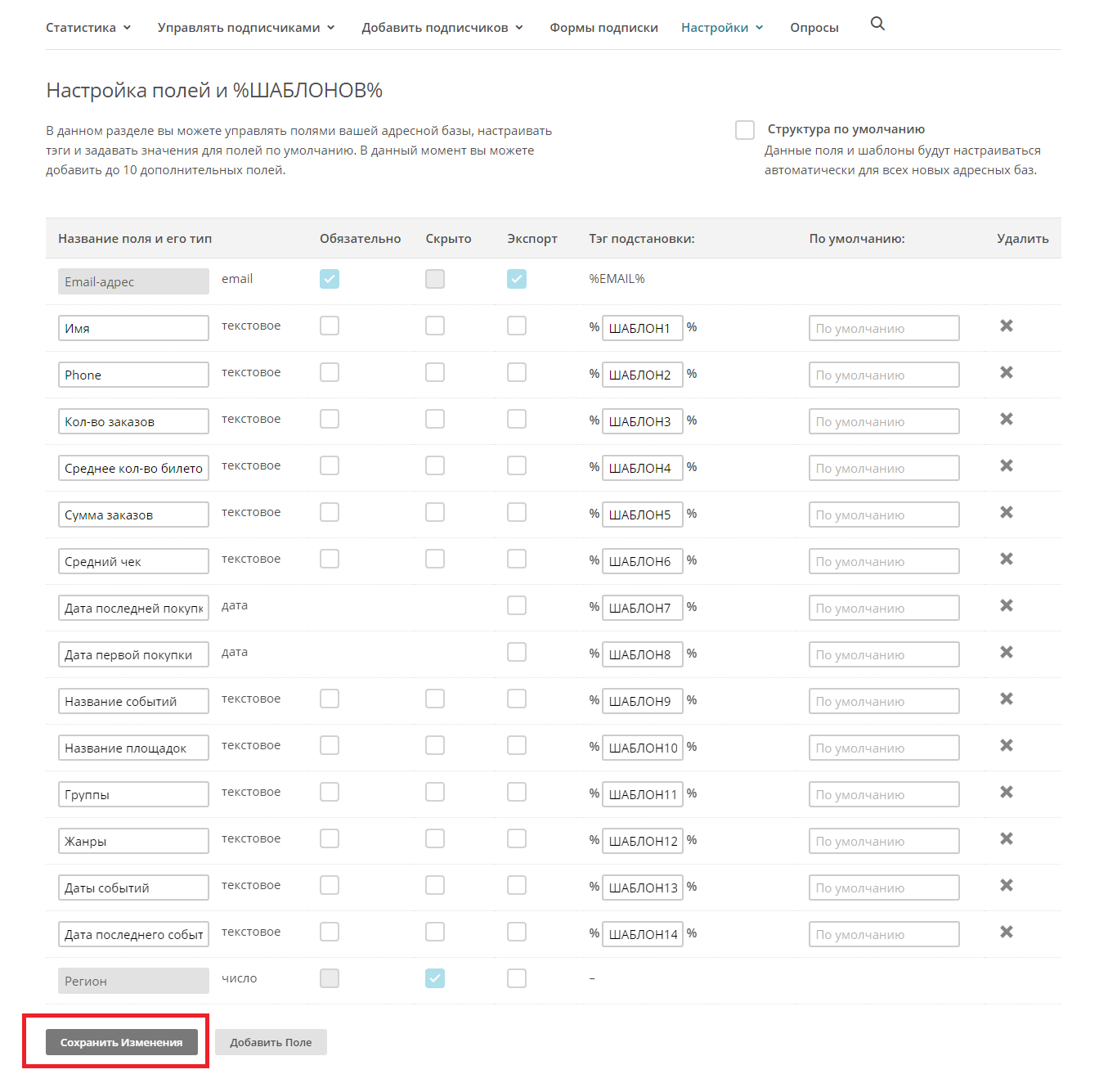Screen dimensions: 1108x1092
Task: Delete the Дата последнего событ field
Action: [x=1007, y=932]
